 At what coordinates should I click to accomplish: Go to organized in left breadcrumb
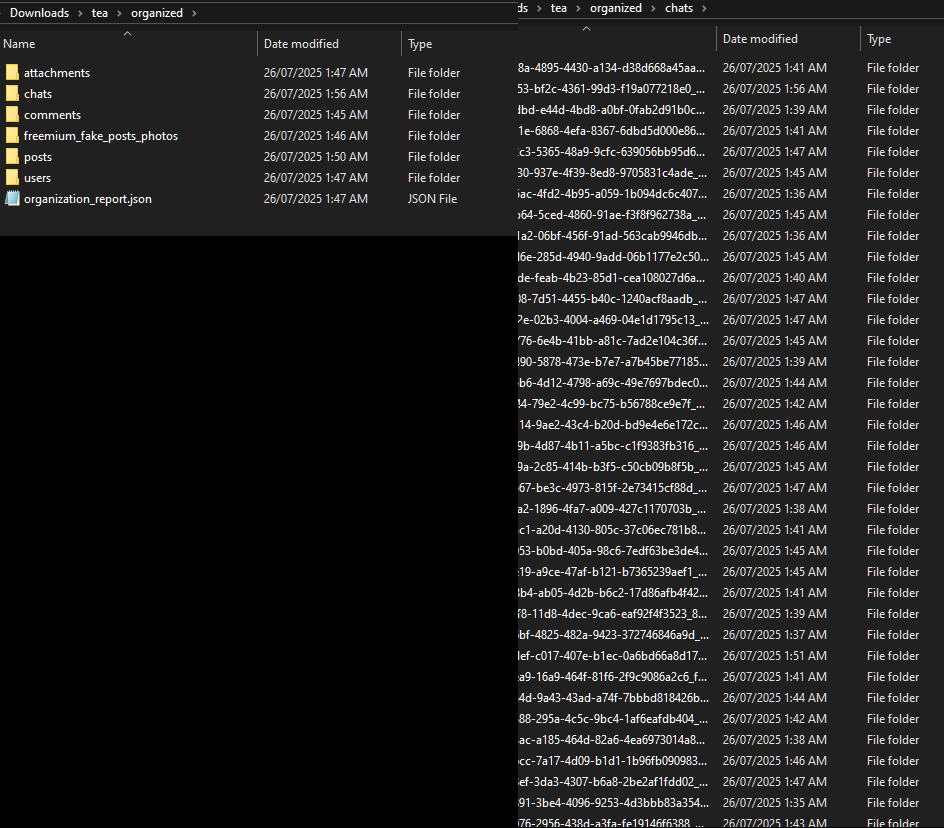coord(157,13)
